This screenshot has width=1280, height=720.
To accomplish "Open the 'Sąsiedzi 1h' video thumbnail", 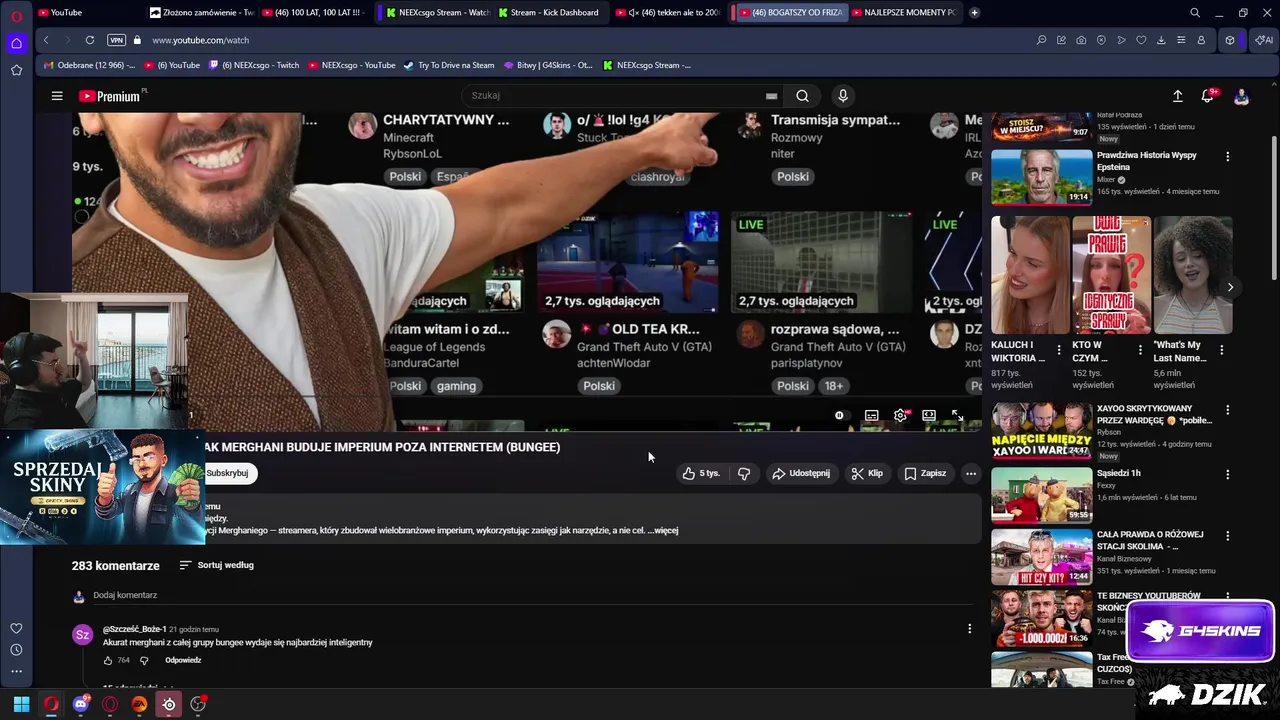I will tap(1041, 494).
